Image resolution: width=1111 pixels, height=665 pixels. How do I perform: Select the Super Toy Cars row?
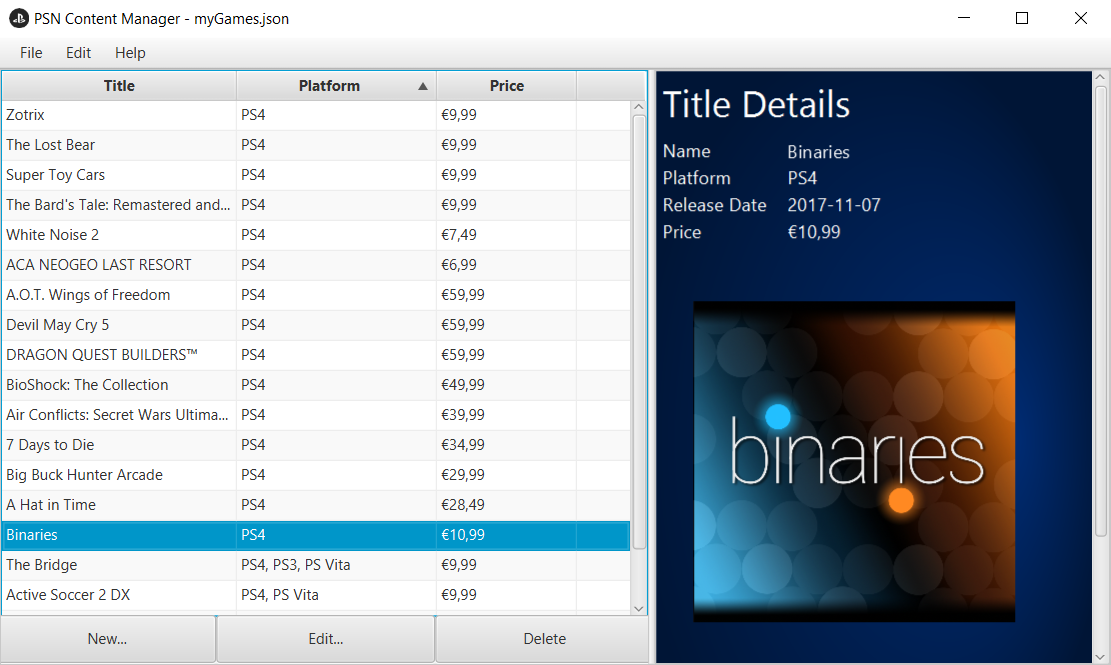pyautogui.click(x=316, y=175)
